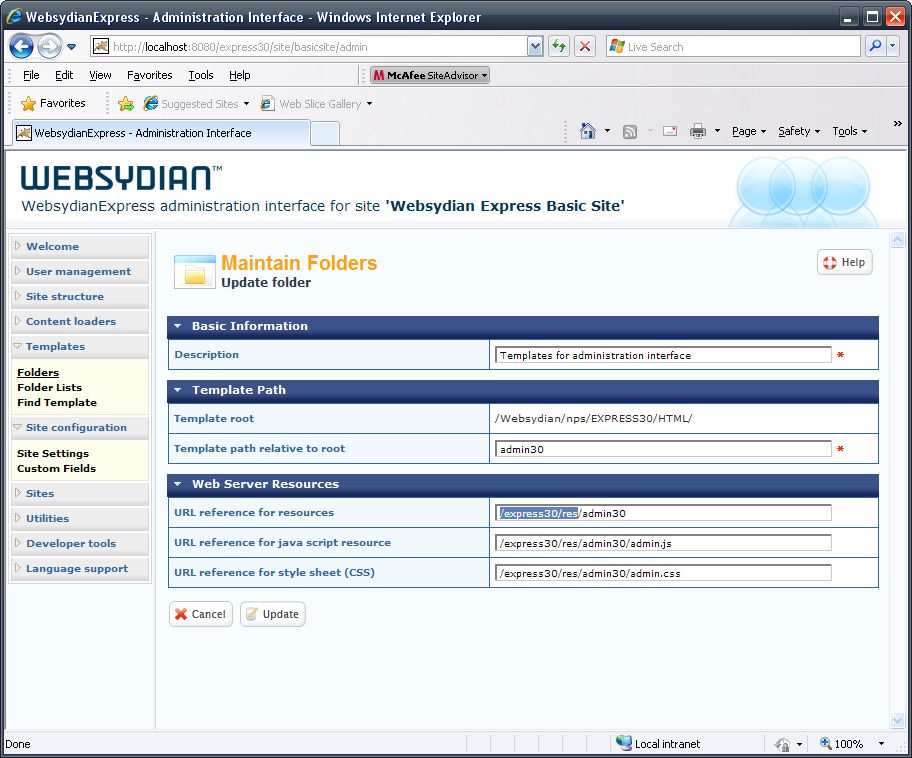
Task: Click the Add to Favorites Bar icon
Action: tap(126, 104)
